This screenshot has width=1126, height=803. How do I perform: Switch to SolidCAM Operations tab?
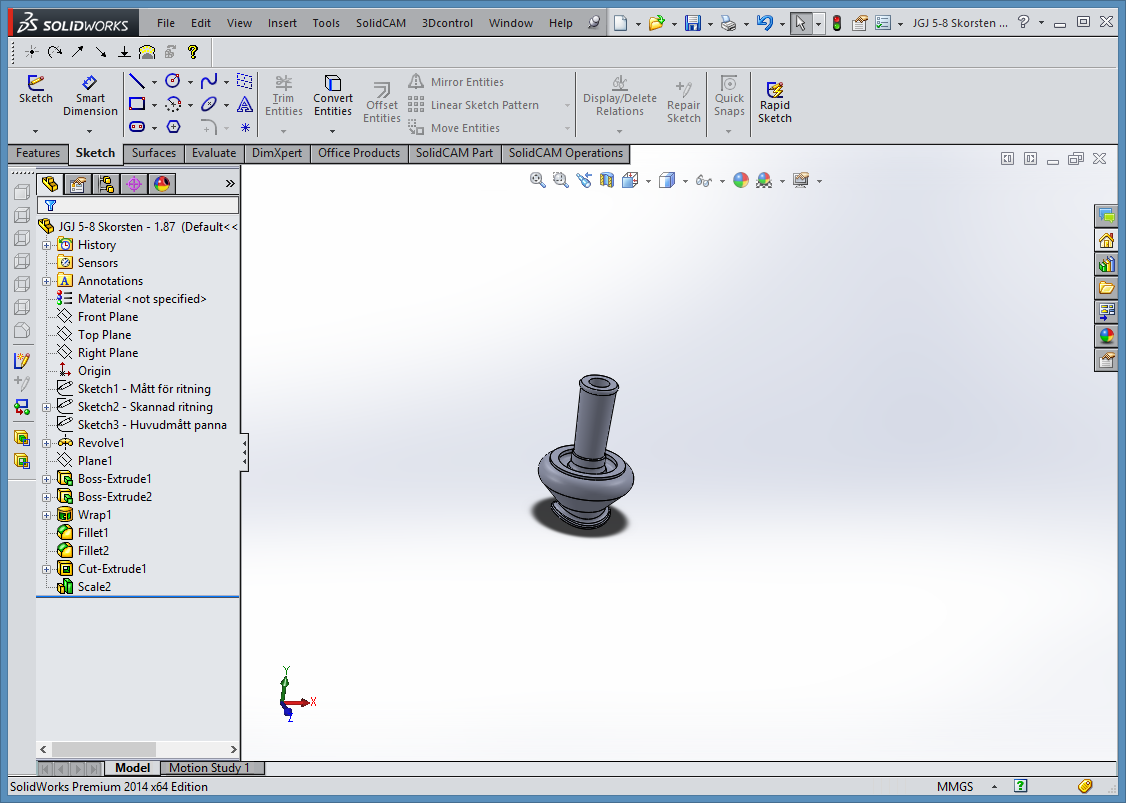pyautogui.click(x=566, y=153)
